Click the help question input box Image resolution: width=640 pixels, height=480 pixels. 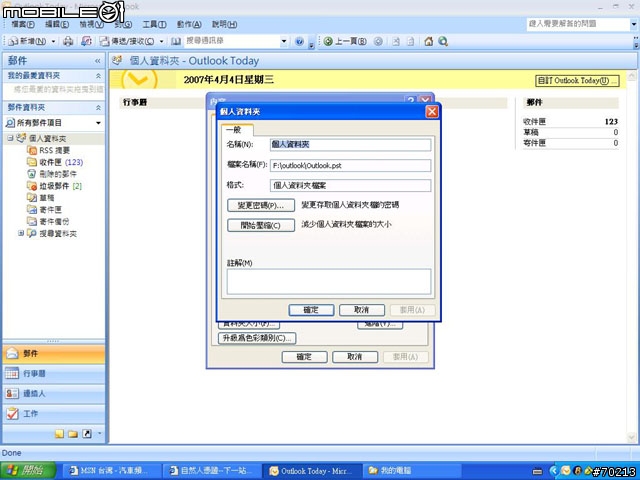pos(578,24)
